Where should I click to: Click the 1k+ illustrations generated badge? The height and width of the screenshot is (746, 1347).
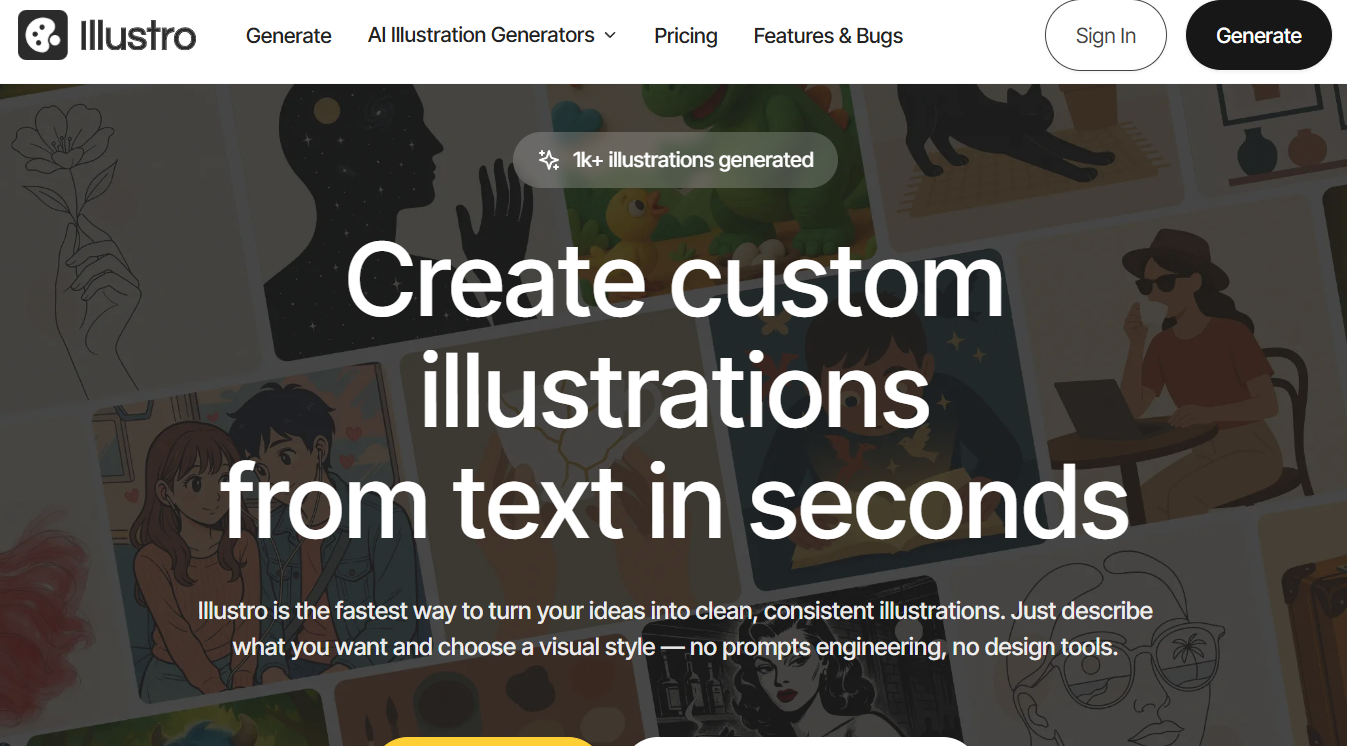click(x=675, y=159)
